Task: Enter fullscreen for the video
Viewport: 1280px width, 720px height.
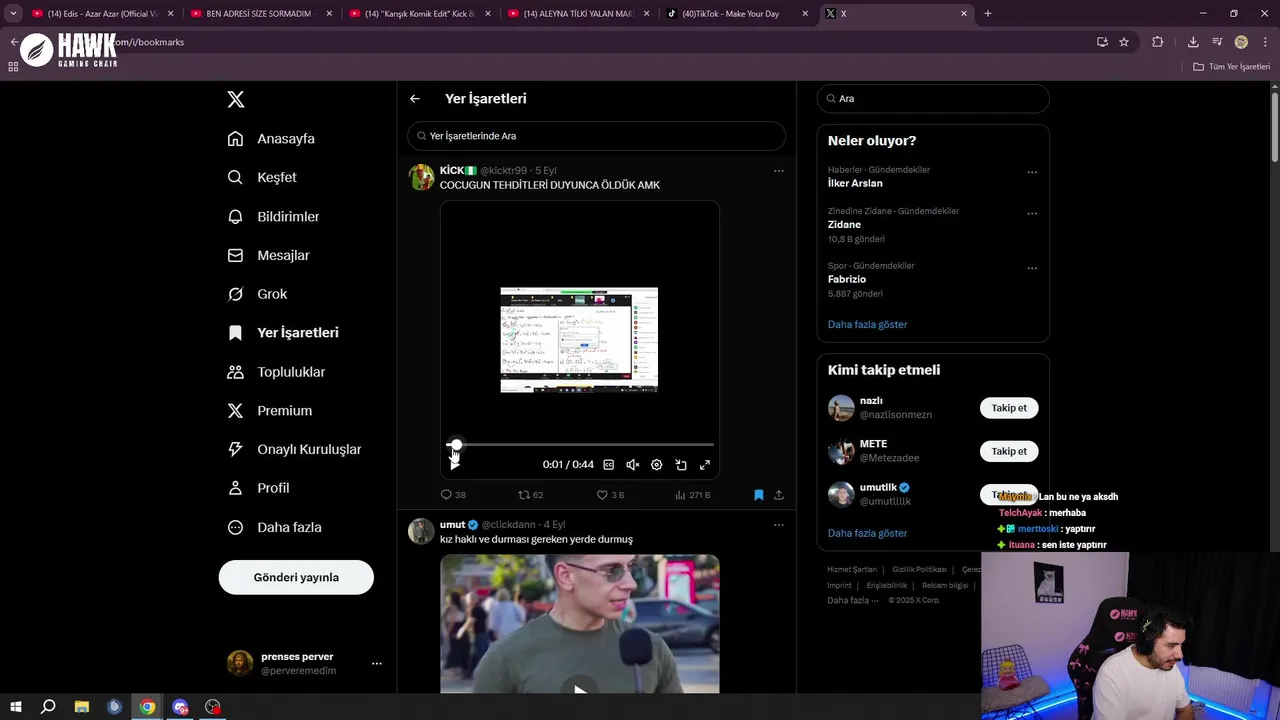Action: 705,465
